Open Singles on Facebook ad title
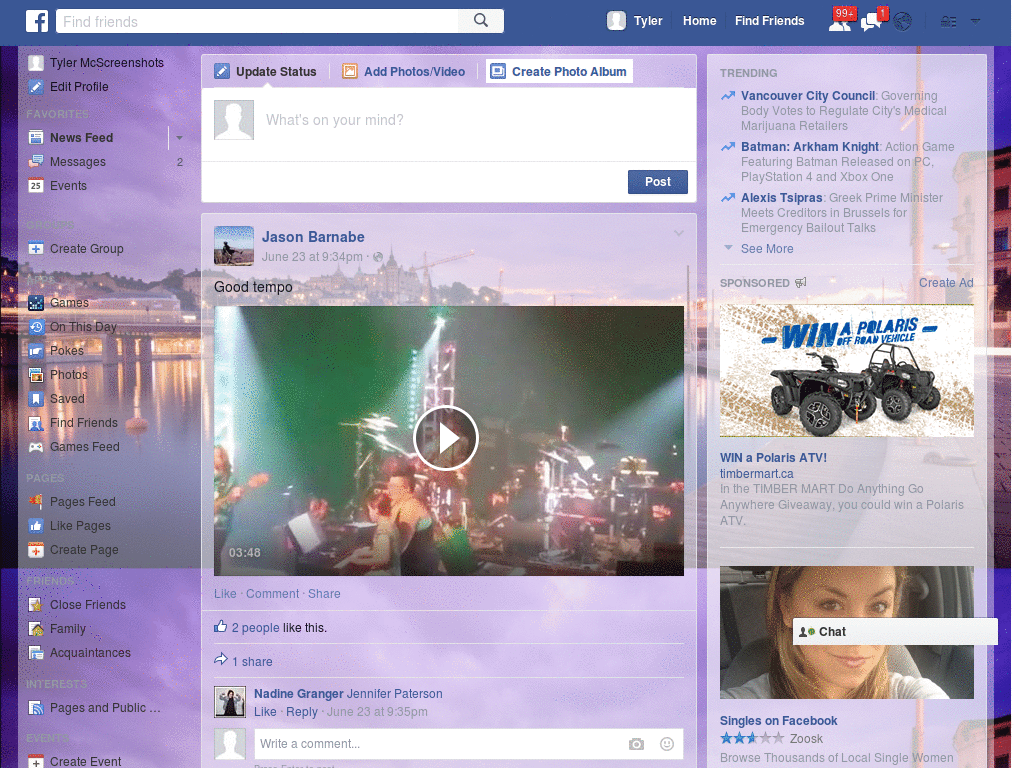This screenshot has height=768, width=1024. pos(778,721)
